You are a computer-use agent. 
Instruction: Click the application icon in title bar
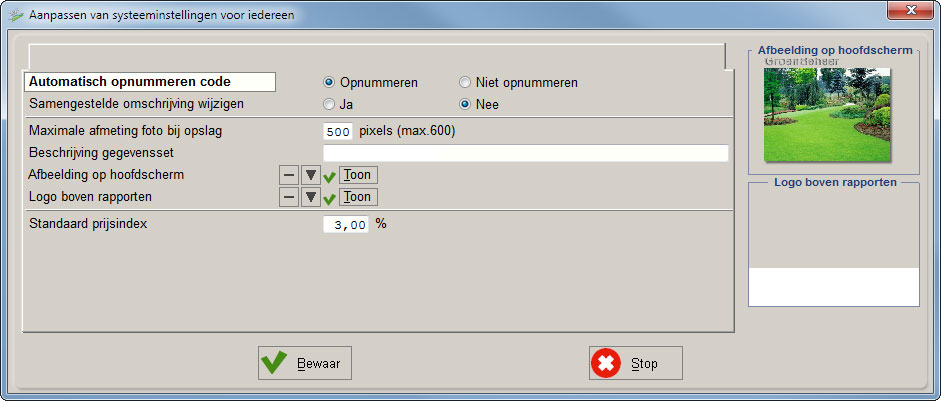pyautogui.click(x=15, y=16)
